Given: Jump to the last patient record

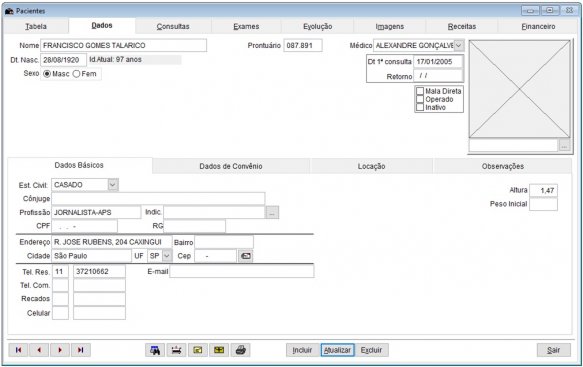Looking at the screenshot, I should pos(81,350).
